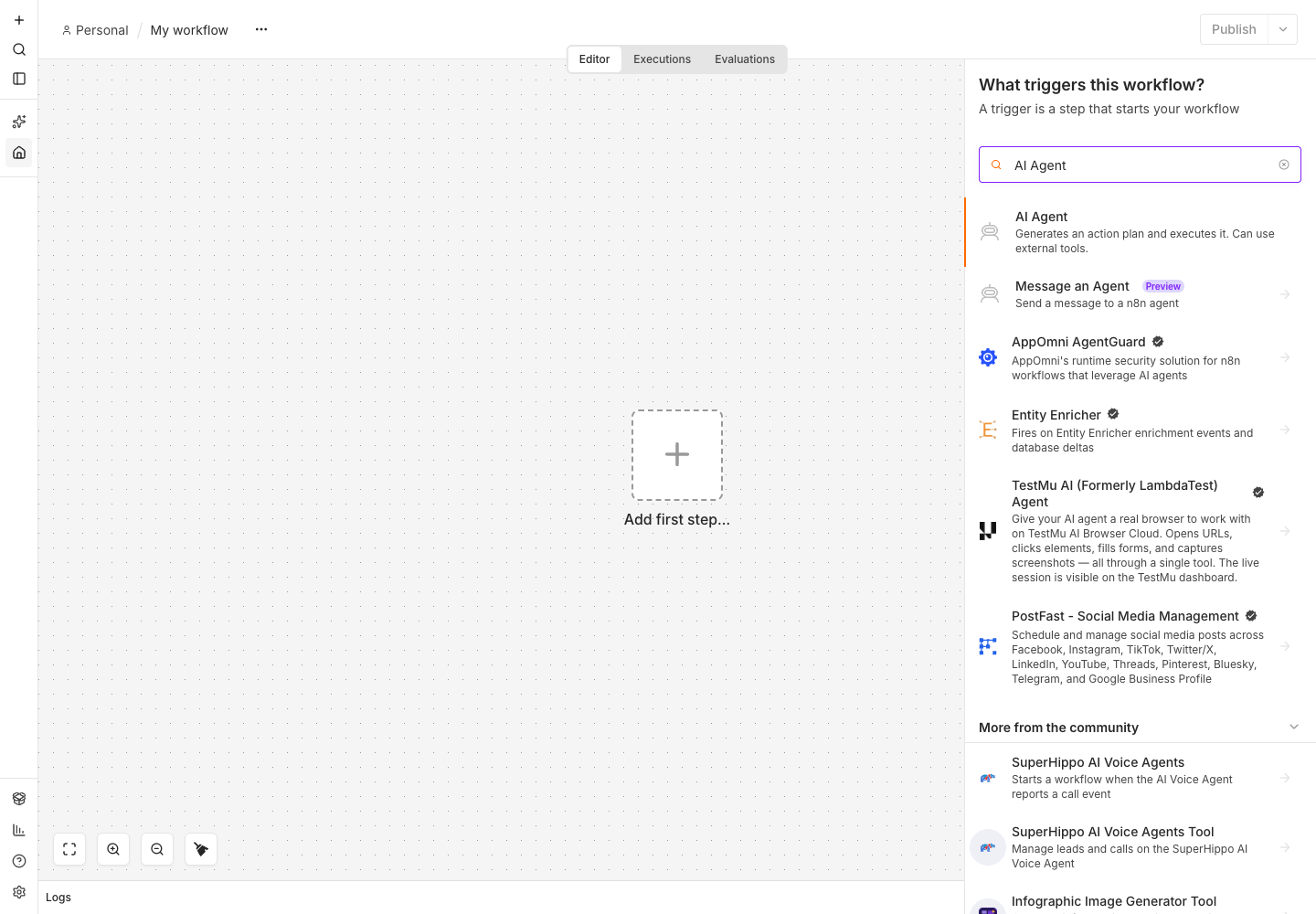Select the AI Agent node result
This screenshot has height=914, width=1316.
click(1140, 232)
